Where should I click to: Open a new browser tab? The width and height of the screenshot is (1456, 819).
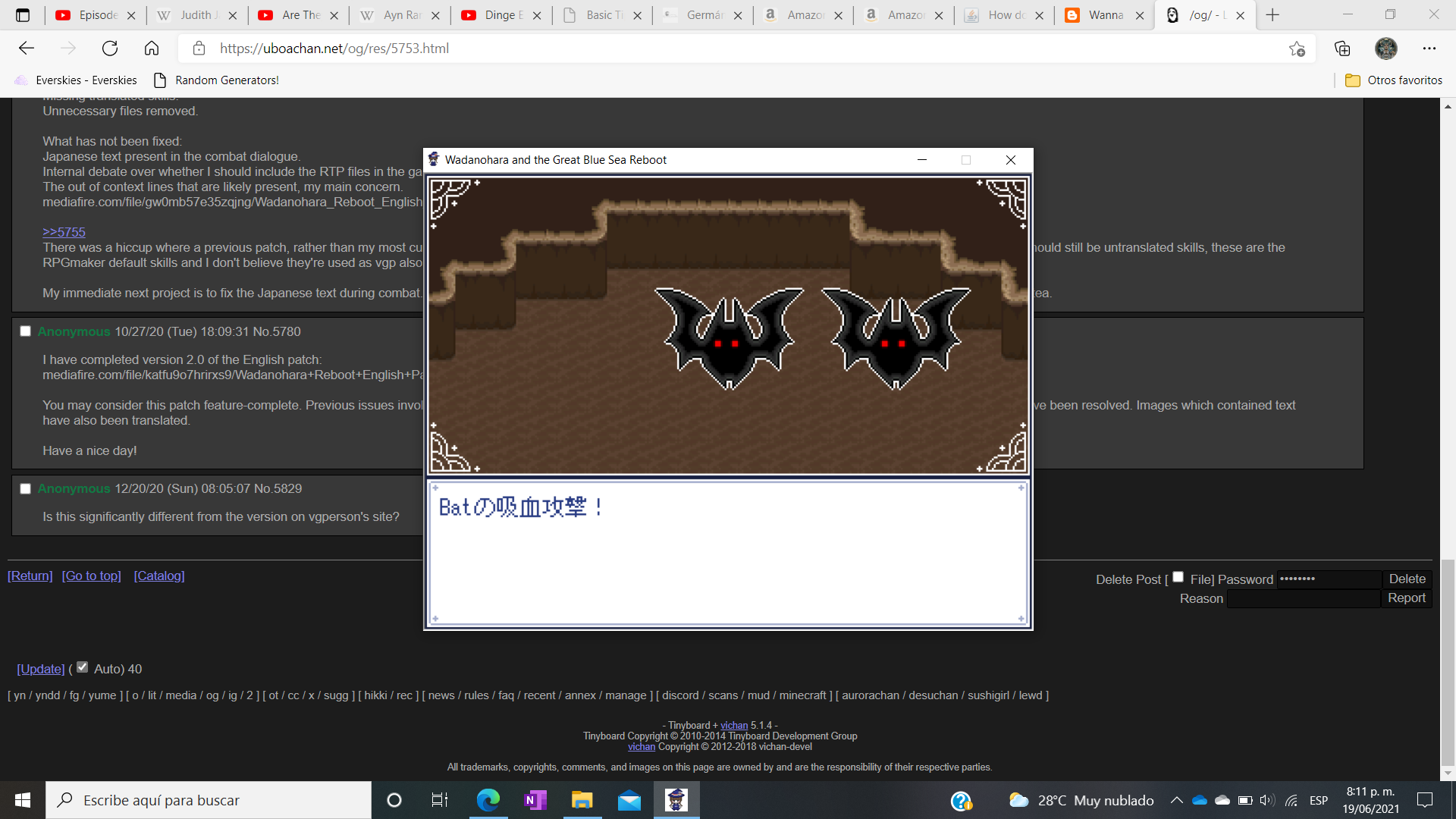1272,15
